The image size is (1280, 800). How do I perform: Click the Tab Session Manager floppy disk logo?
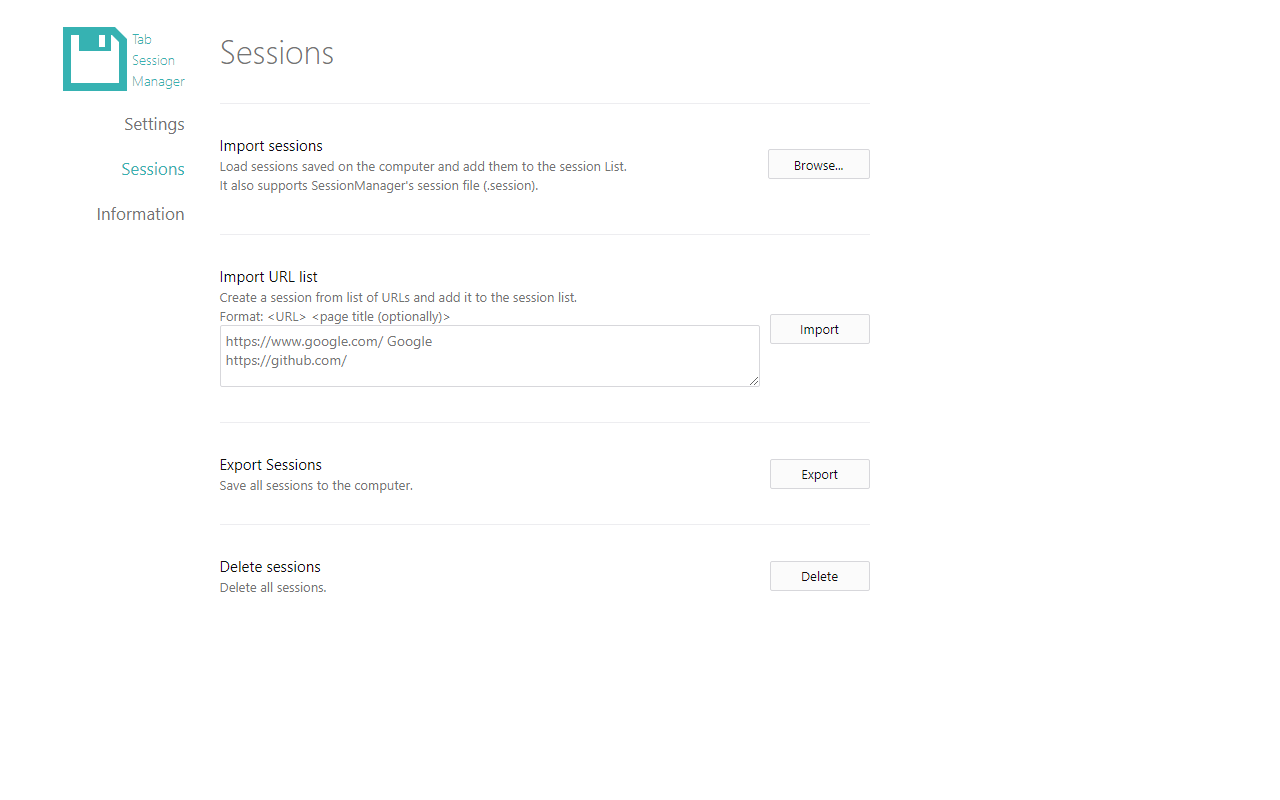(94, 58)
